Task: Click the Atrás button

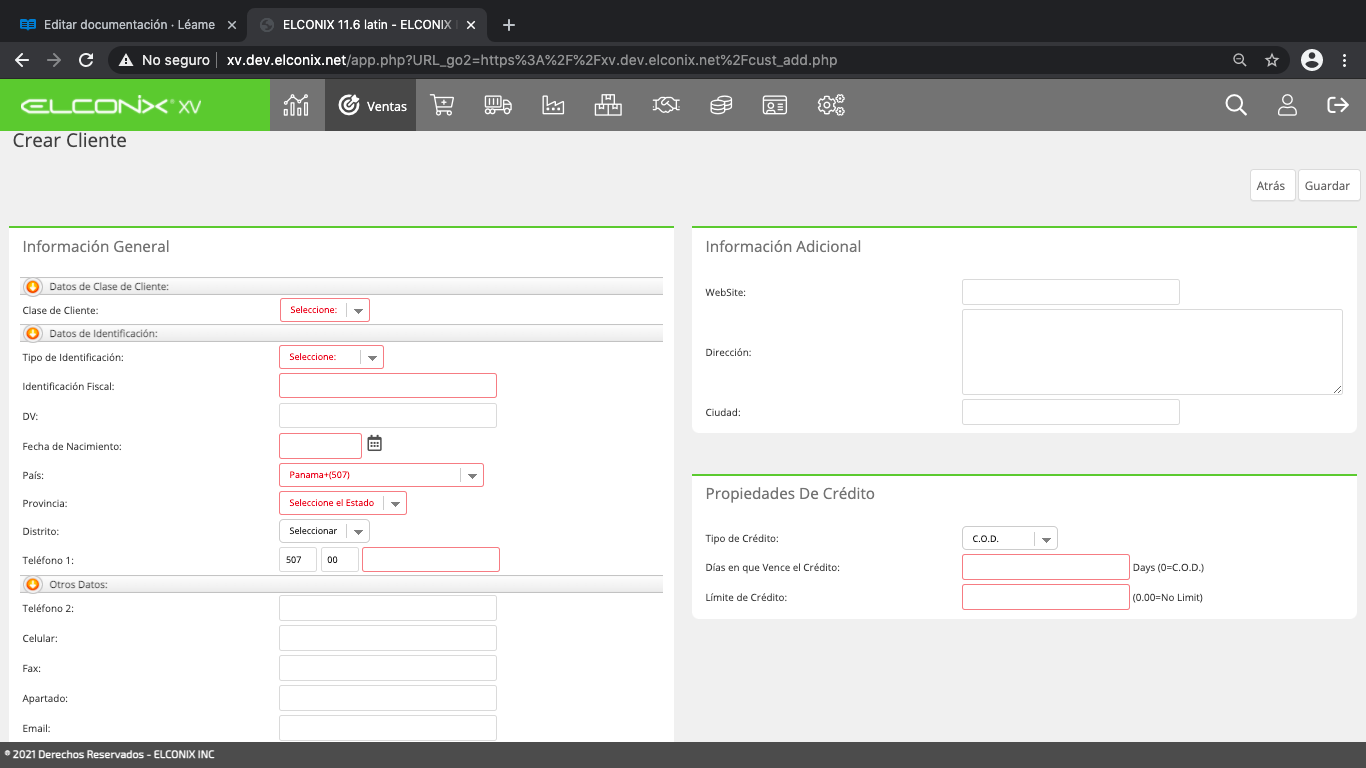Action: [1272, 185]
